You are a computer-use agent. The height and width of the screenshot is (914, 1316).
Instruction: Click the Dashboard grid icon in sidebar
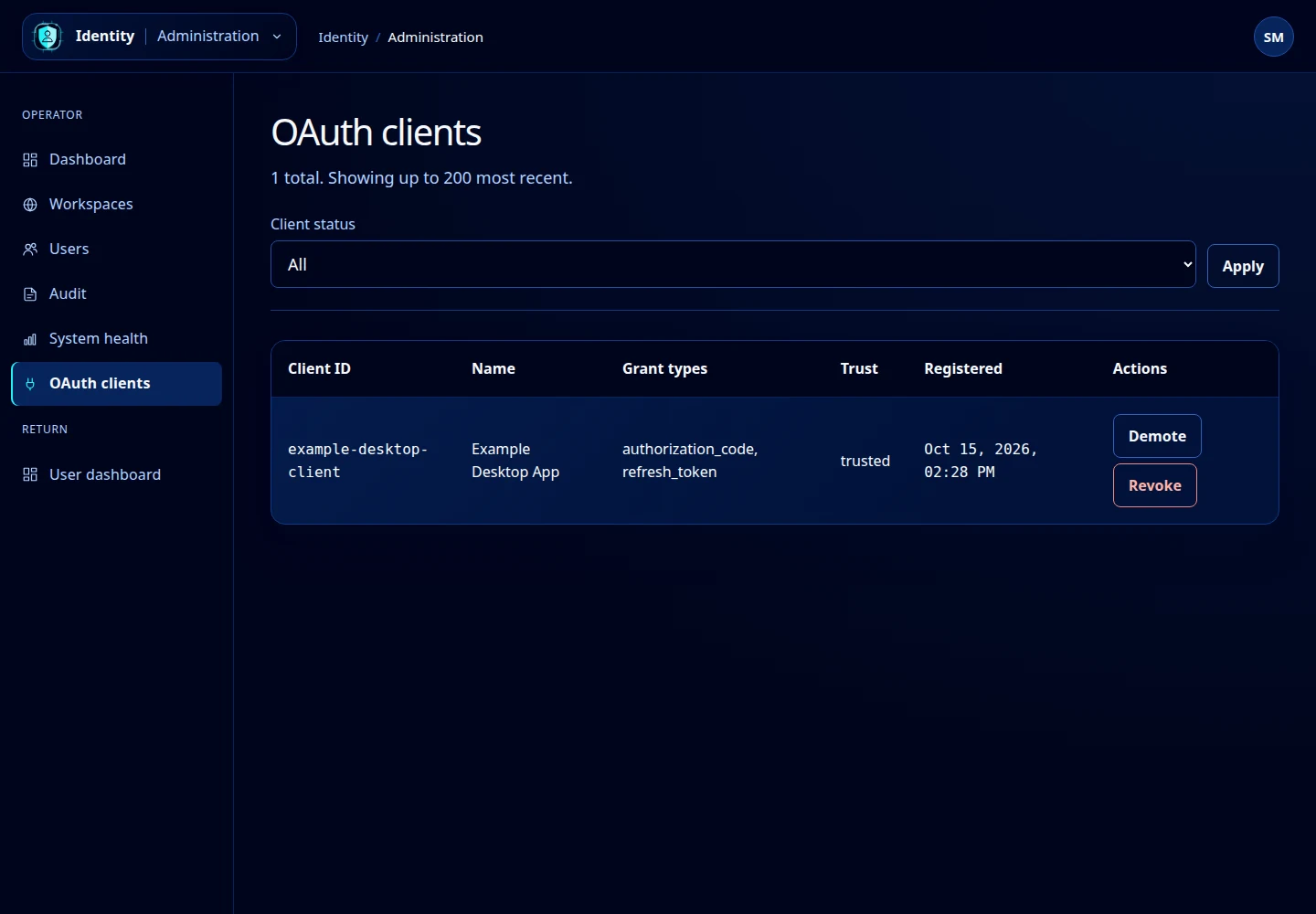[30, 160]
